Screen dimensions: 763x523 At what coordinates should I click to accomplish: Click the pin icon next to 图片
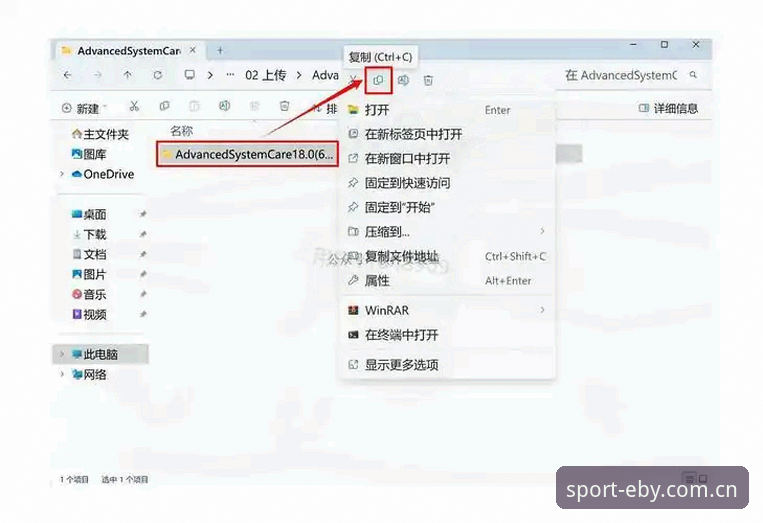pyautogui.click(x=143, y=274)
